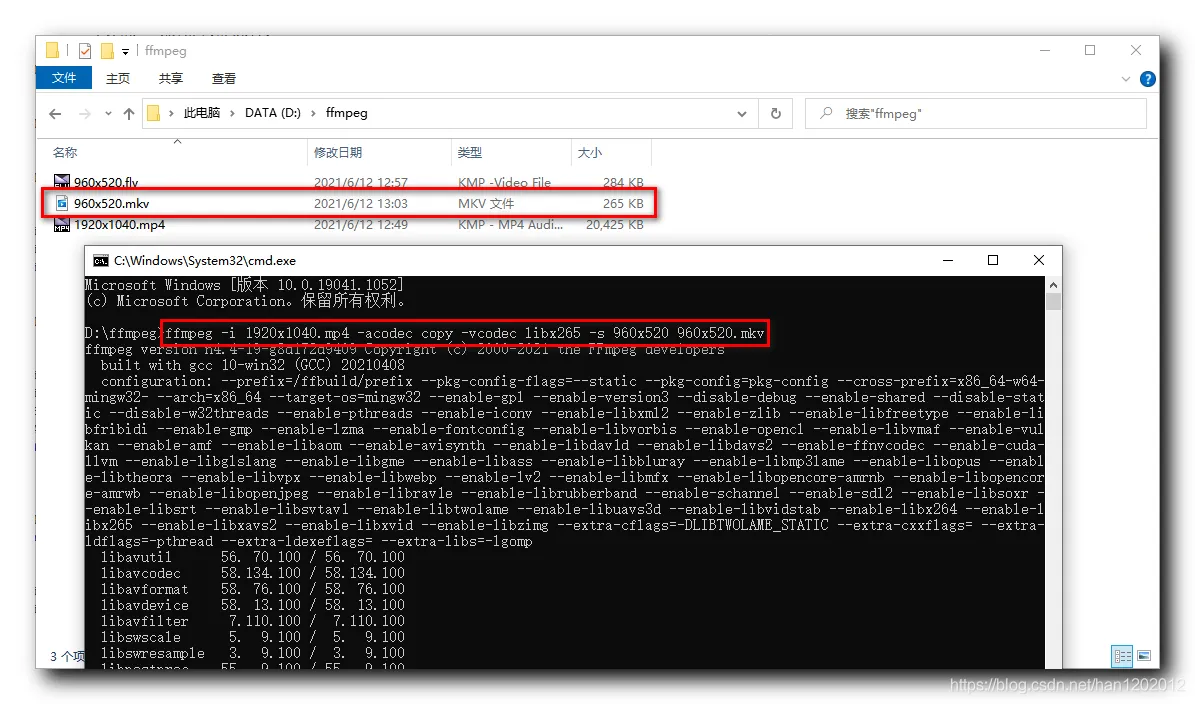Open the 查看 ribbon tab
Viewport: 1195px width, 704px height.
(223, 78)
